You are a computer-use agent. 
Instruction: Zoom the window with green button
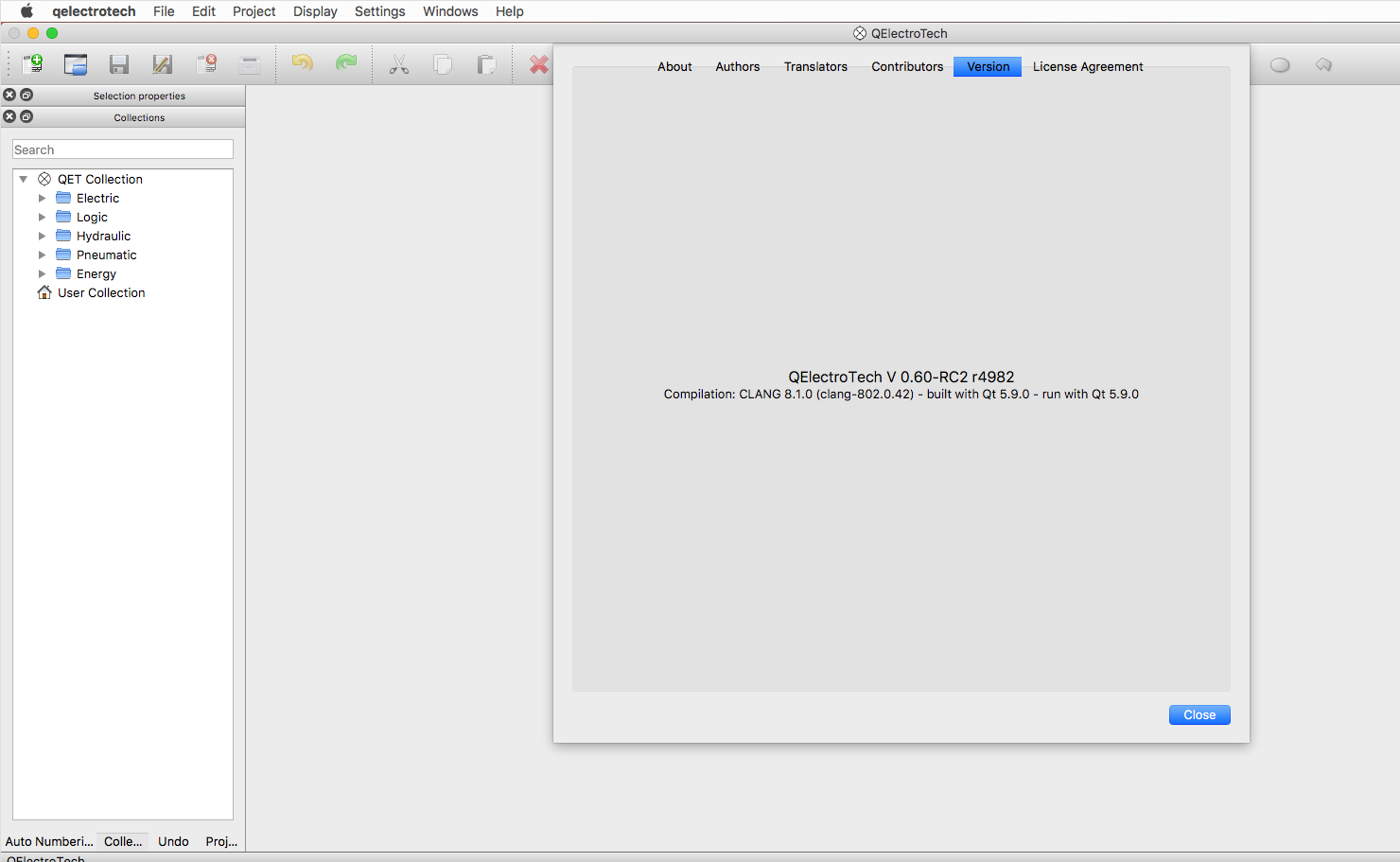[x=52, y=33]
